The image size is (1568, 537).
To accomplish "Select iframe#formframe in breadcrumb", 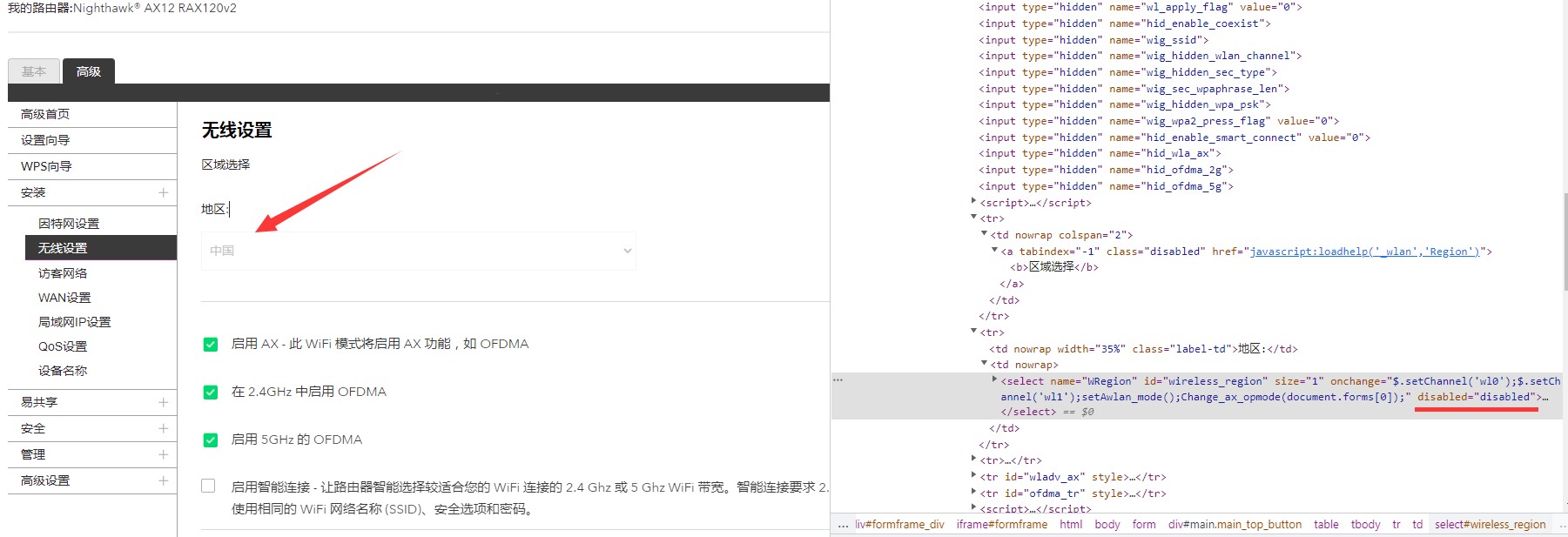I will (1001, 525).
